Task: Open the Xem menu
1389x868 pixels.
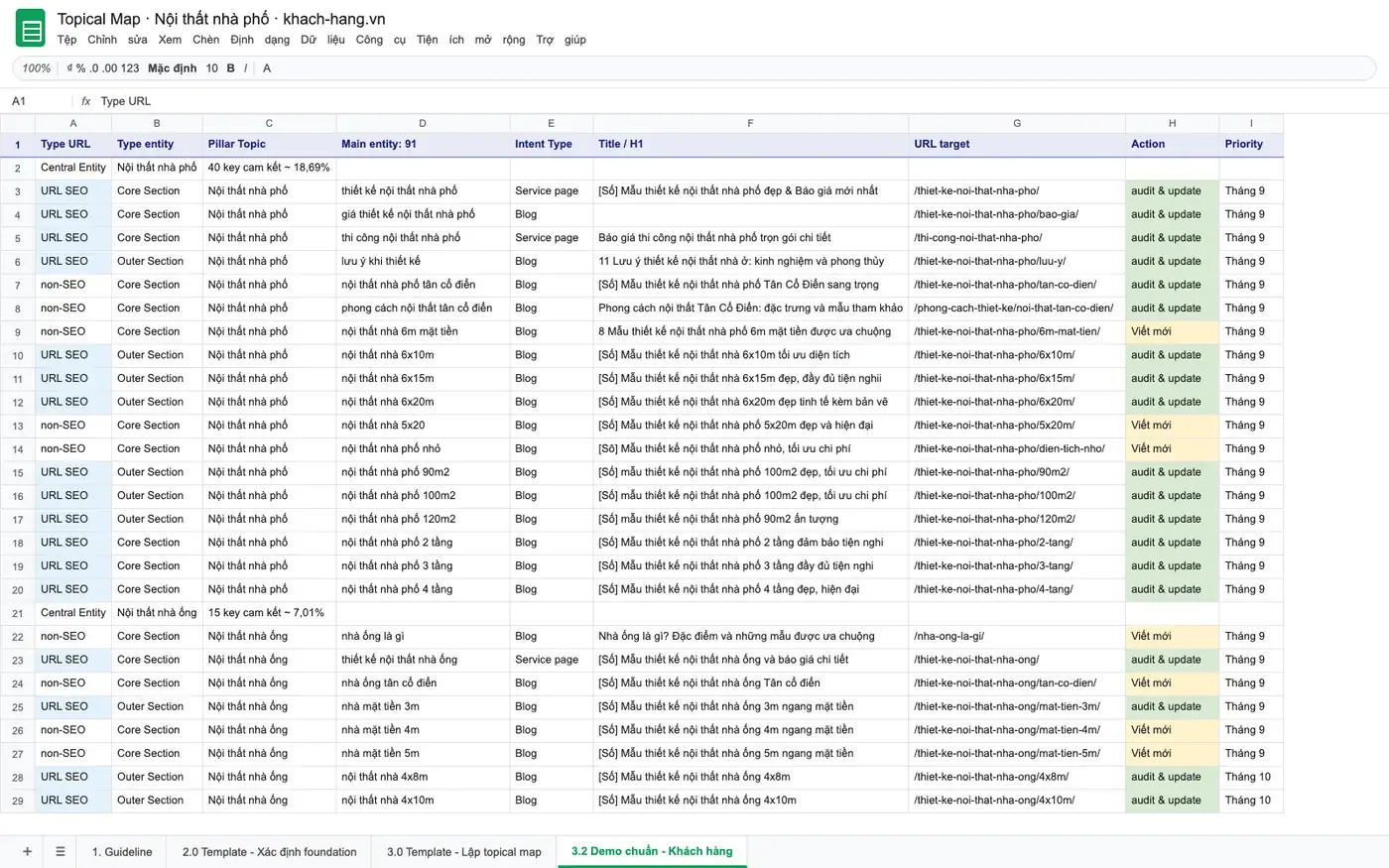Action: (x=170, y=40)
